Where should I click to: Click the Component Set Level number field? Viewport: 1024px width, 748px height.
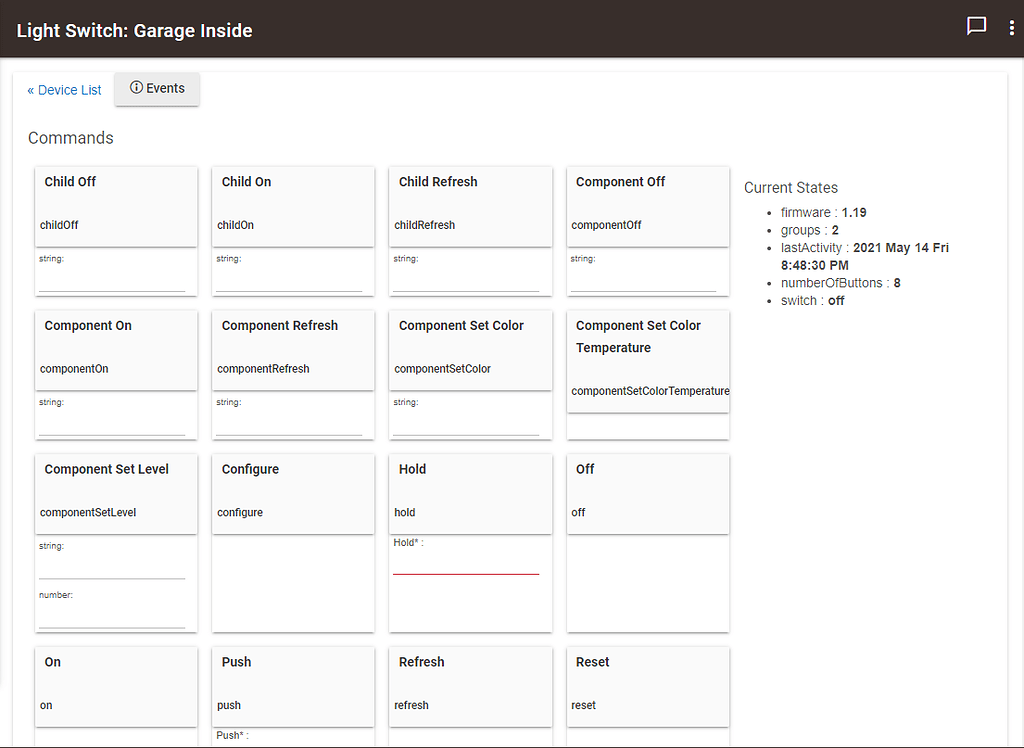point(112,618)
